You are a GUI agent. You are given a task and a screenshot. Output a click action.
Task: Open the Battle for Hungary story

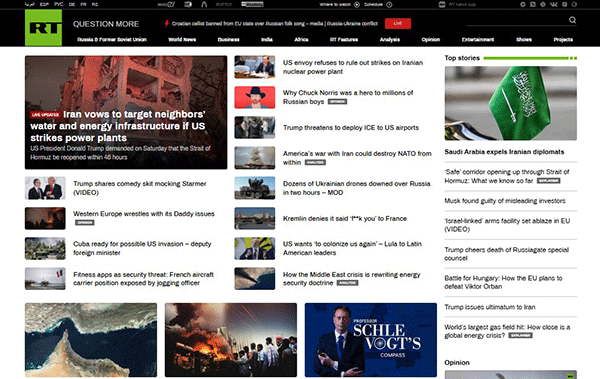pos(503,283)
